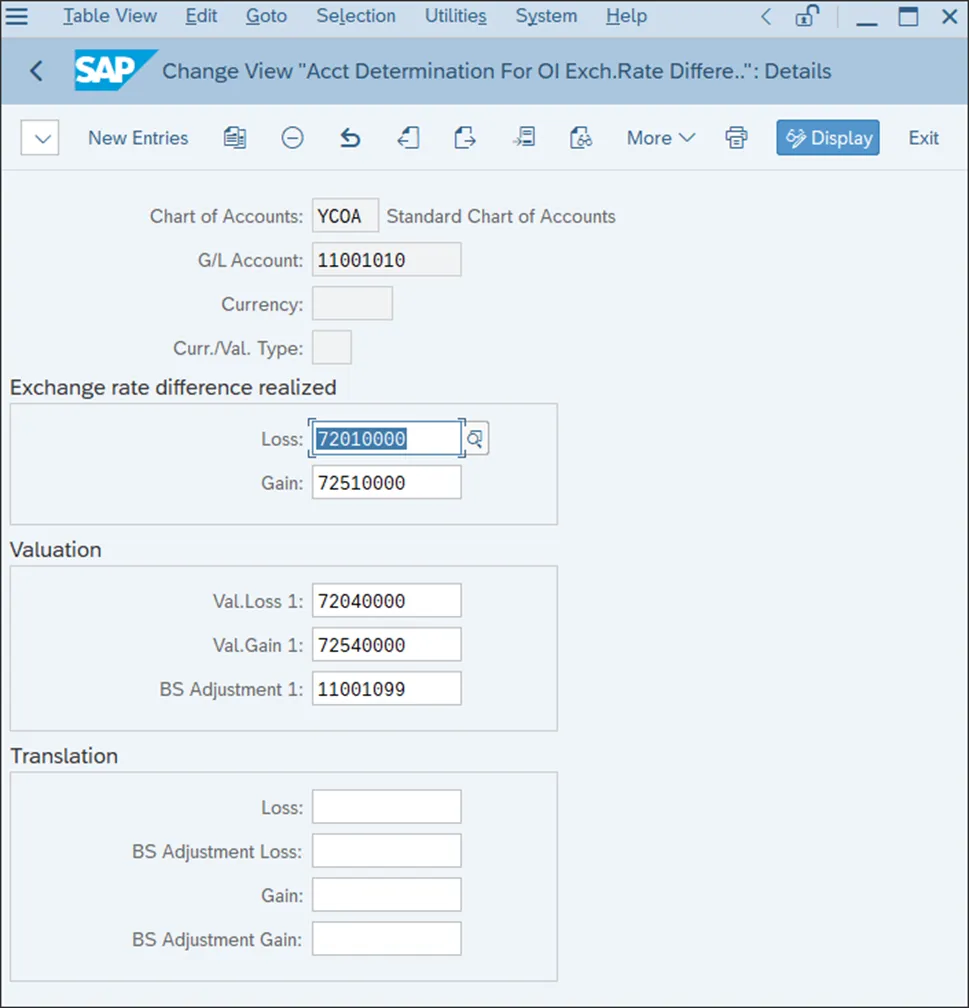The height and width of the screenshot is (1008, 969).
Task: Click the Copy As toolbar icon
Action: (235, 138)
